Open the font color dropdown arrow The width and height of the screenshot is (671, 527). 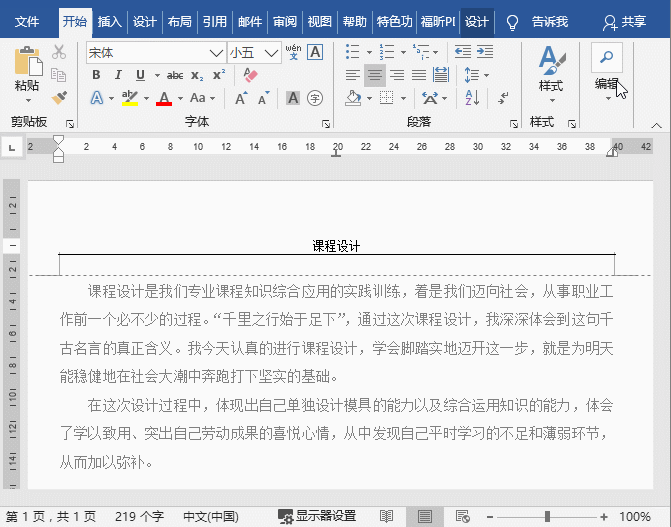pyautogui.click(x=180, y=98)
